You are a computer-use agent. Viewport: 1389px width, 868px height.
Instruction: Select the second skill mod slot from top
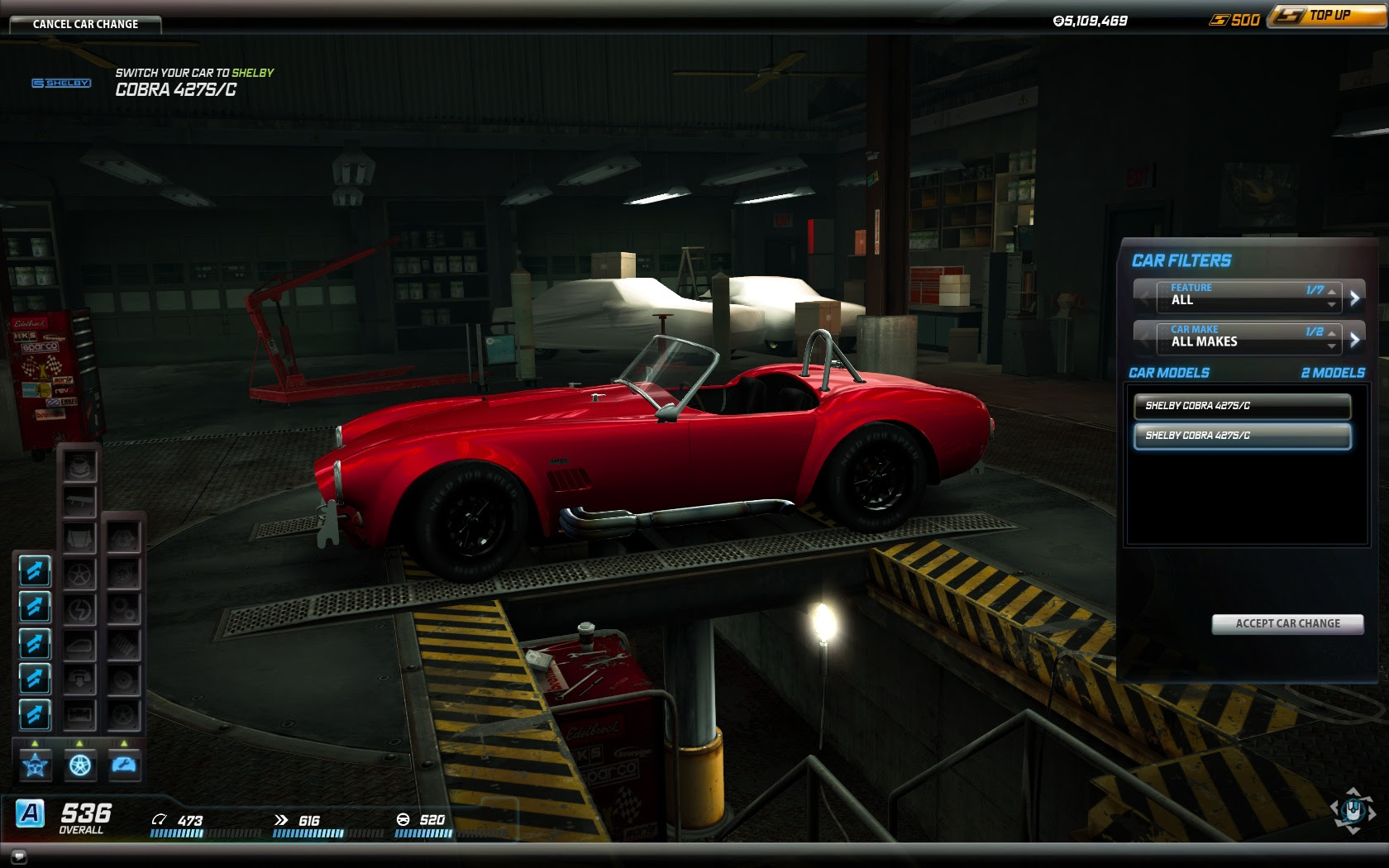tap(35, 607)
